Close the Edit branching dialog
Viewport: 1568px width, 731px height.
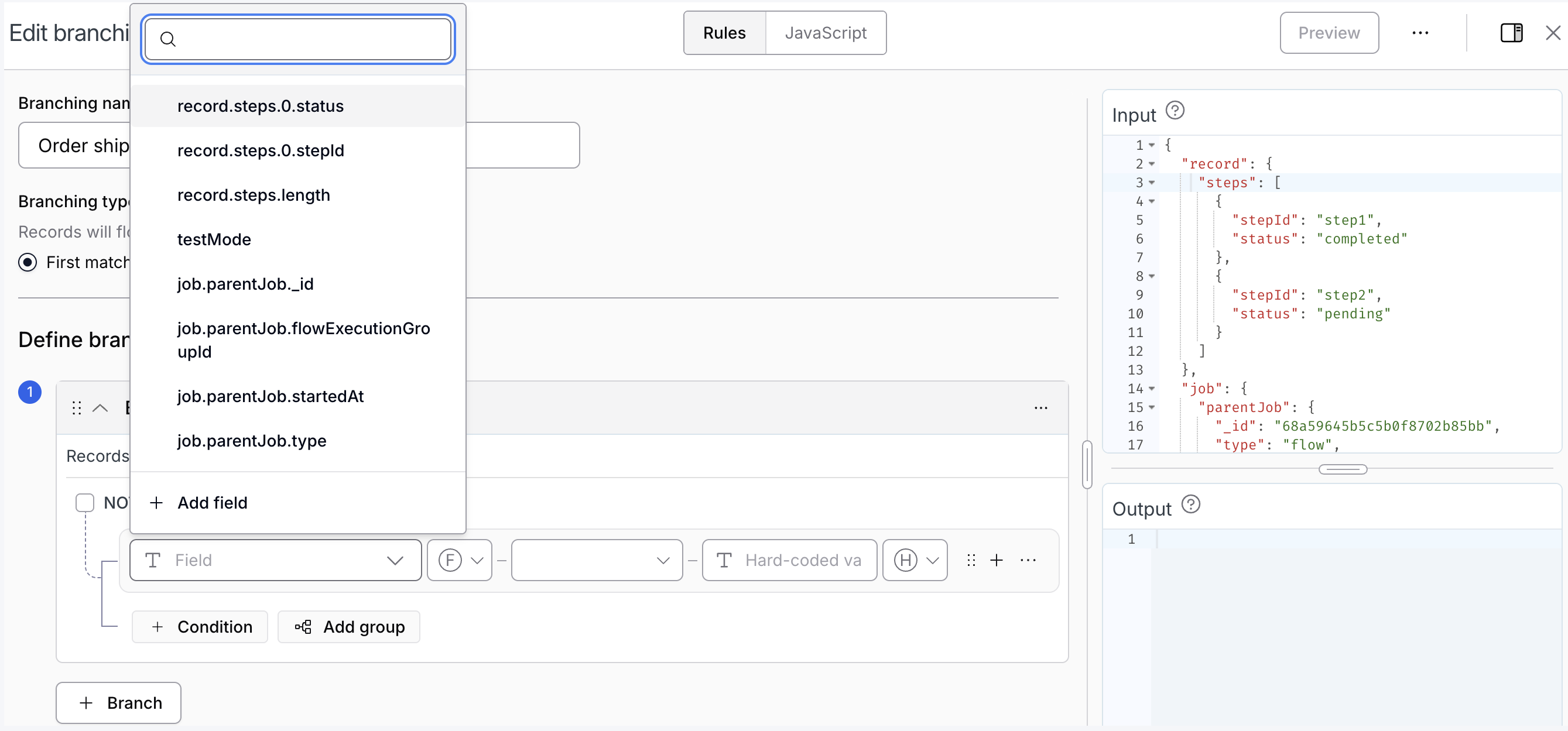pyautogui.click(x=1553, y=33)
